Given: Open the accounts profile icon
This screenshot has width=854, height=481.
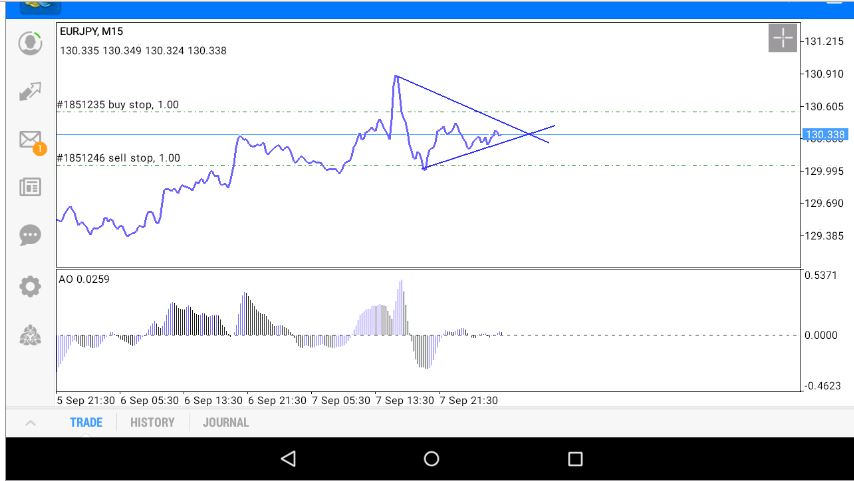Looking at the screenshot, I should (x=30, y=43).
